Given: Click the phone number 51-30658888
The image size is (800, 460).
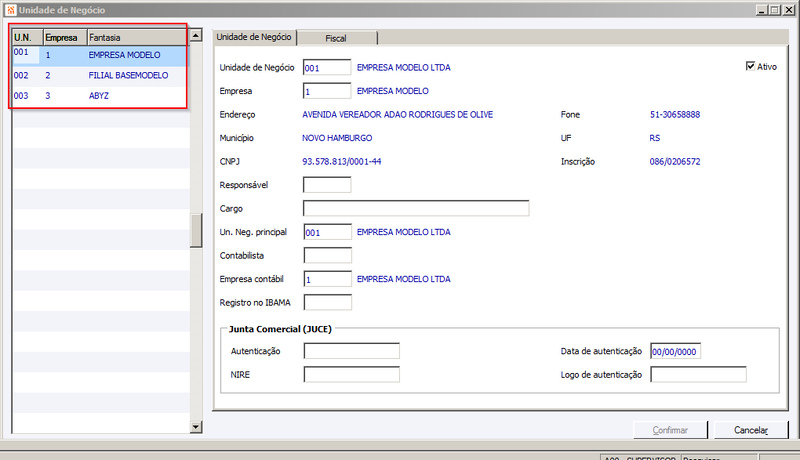Looking at the screenshot, I should (x=674, y=114).
